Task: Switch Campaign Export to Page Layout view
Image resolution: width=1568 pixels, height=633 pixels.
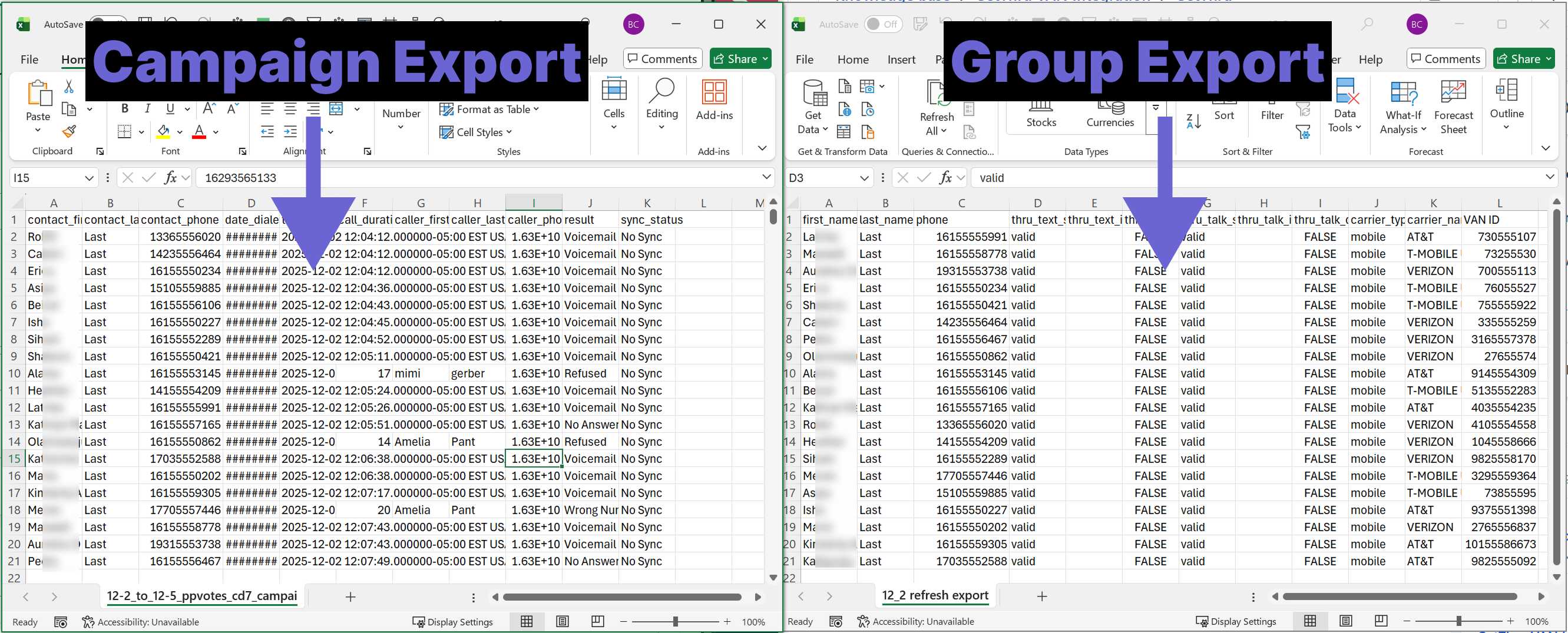Action: 563,621
